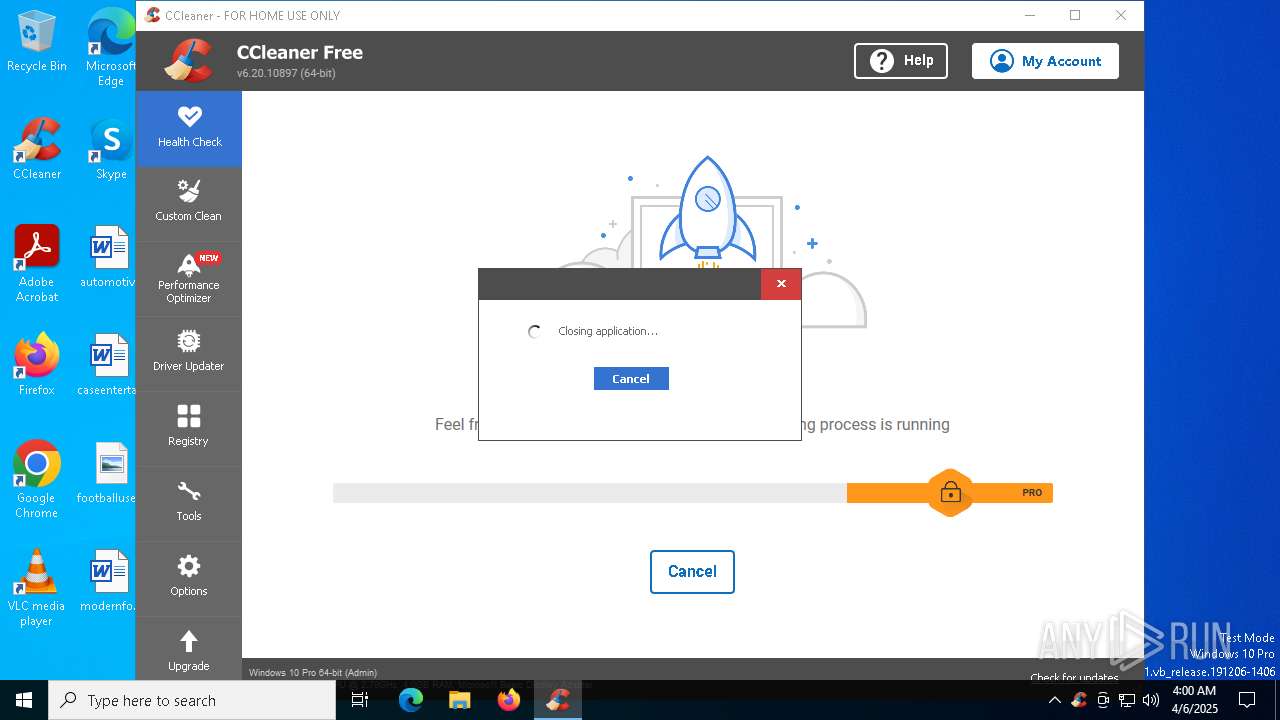Click the CCleaner logo in the header

(190, 61)
